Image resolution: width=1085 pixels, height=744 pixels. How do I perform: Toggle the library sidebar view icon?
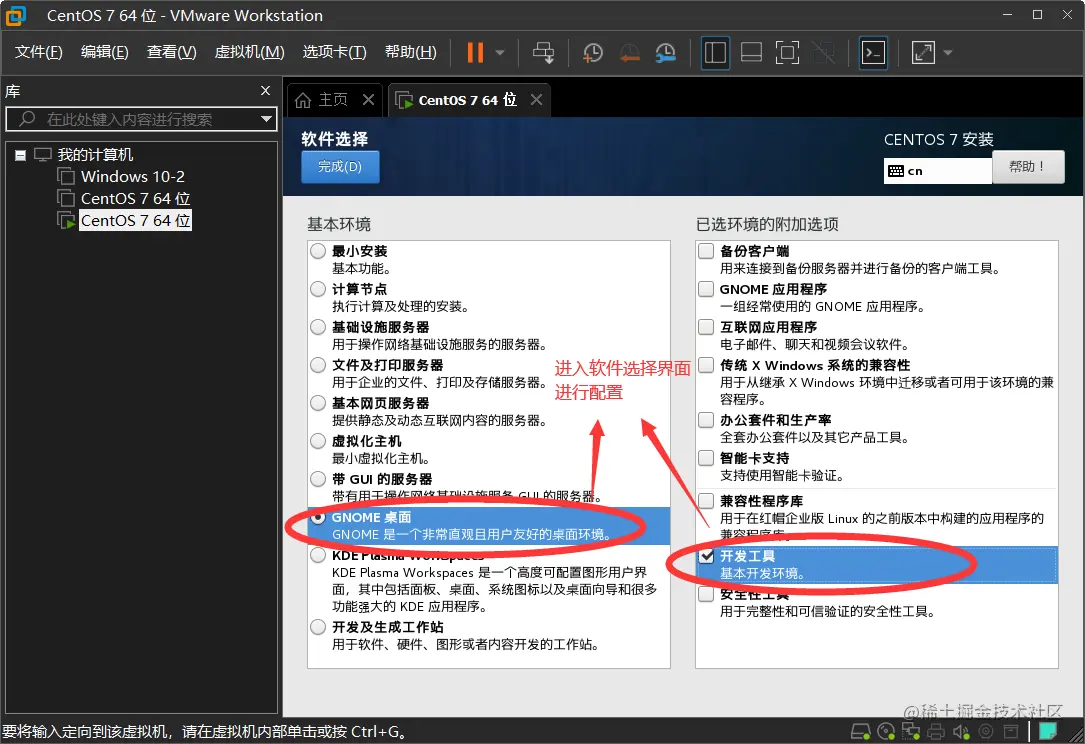click(715, 53)
